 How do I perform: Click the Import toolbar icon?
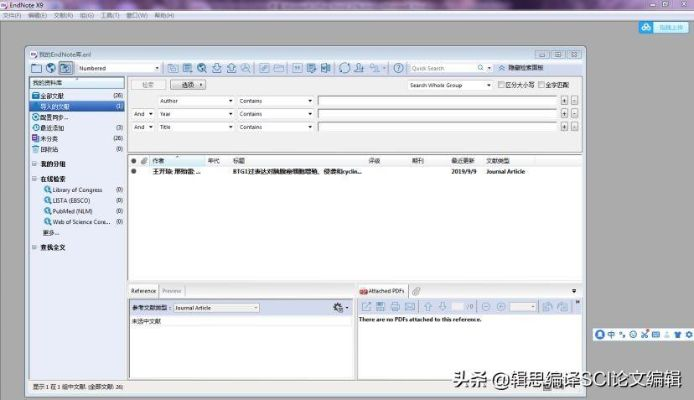(x=216, y=68)
